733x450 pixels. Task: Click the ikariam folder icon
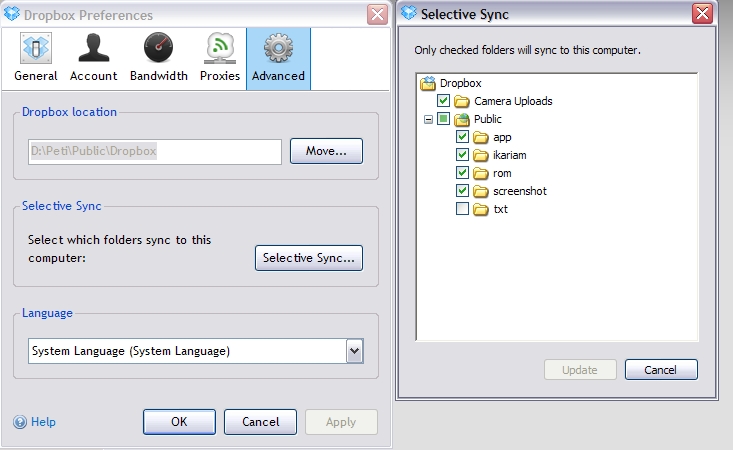(x=481, y=155)
